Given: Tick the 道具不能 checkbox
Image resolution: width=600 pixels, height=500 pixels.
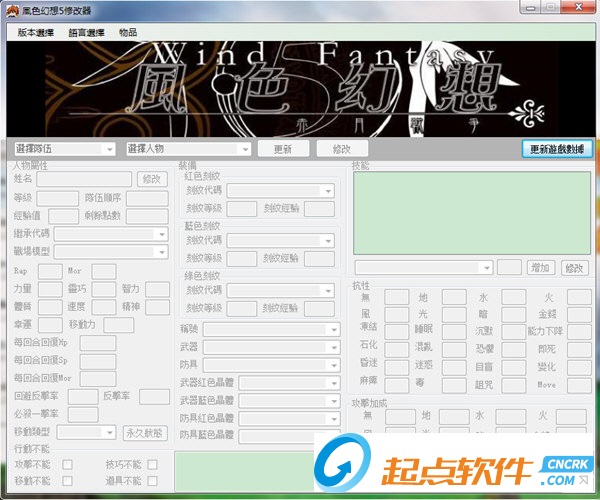Looking at the screenshot, I should pyautogui.click(x=152, y=481).
